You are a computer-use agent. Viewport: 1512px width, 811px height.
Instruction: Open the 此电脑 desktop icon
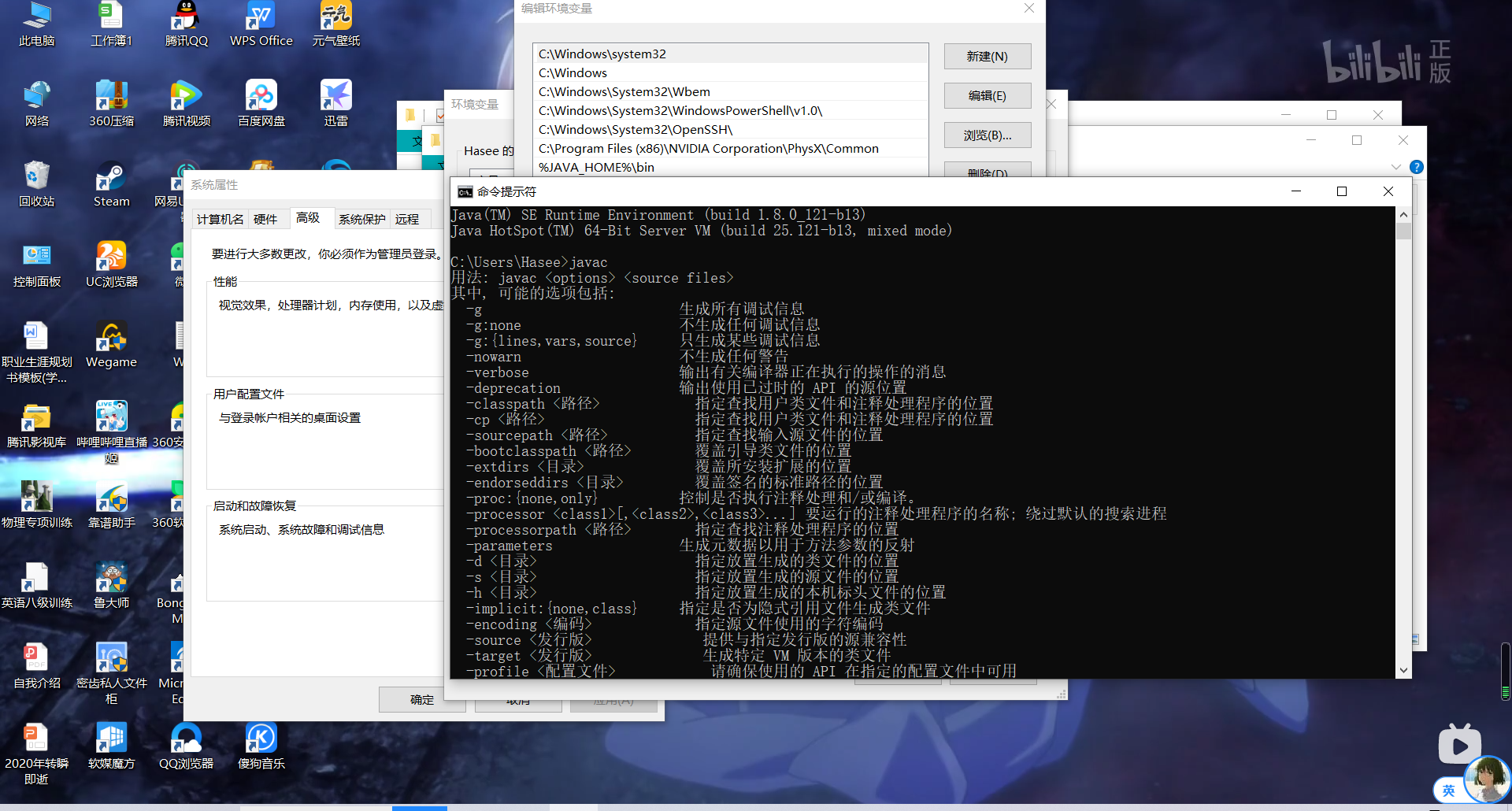pyautogui.click(x=36, y=24)
